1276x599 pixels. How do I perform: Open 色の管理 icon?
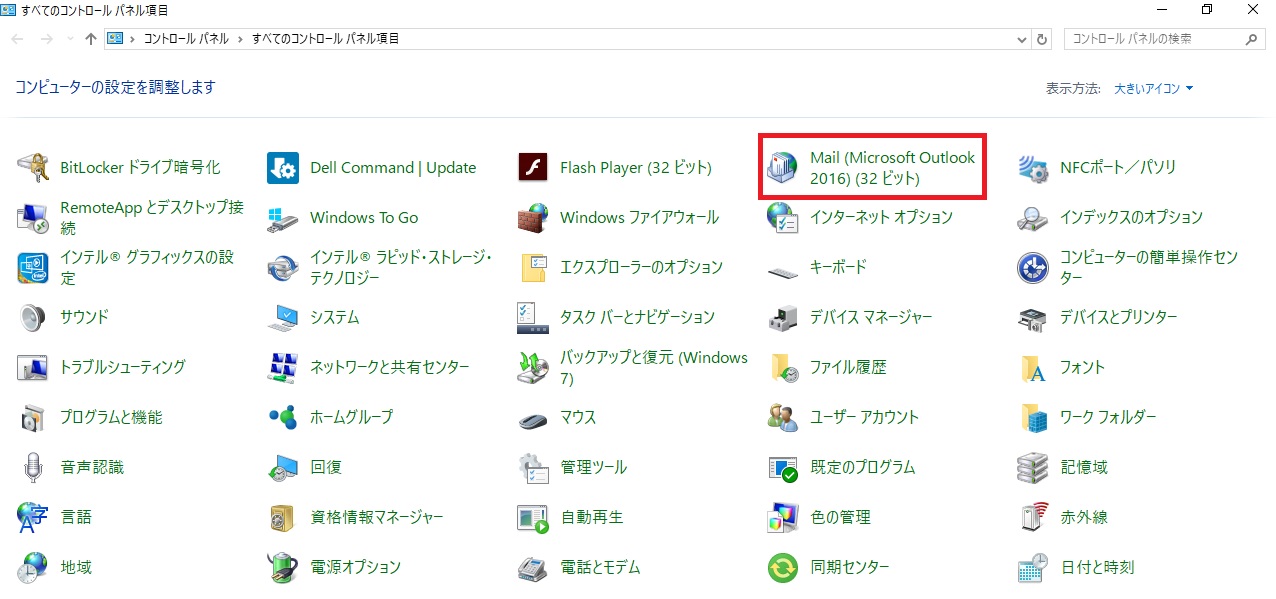pyautogui.click(x=783, y=518)
